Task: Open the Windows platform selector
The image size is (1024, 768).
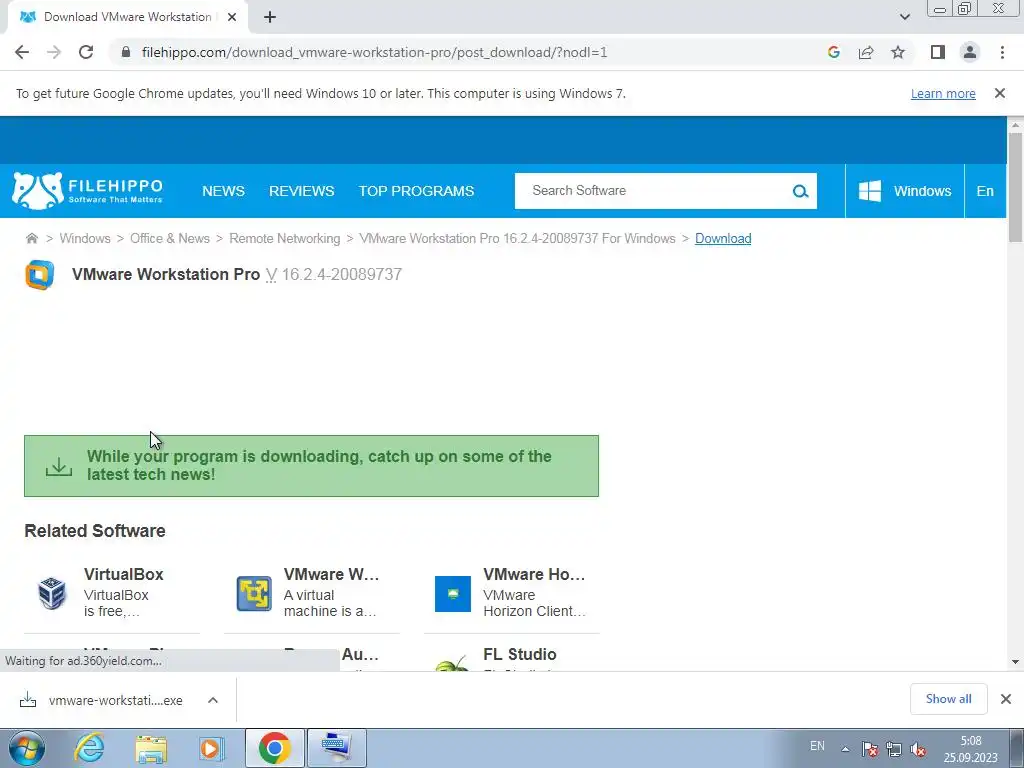Action: click(904, 191)
